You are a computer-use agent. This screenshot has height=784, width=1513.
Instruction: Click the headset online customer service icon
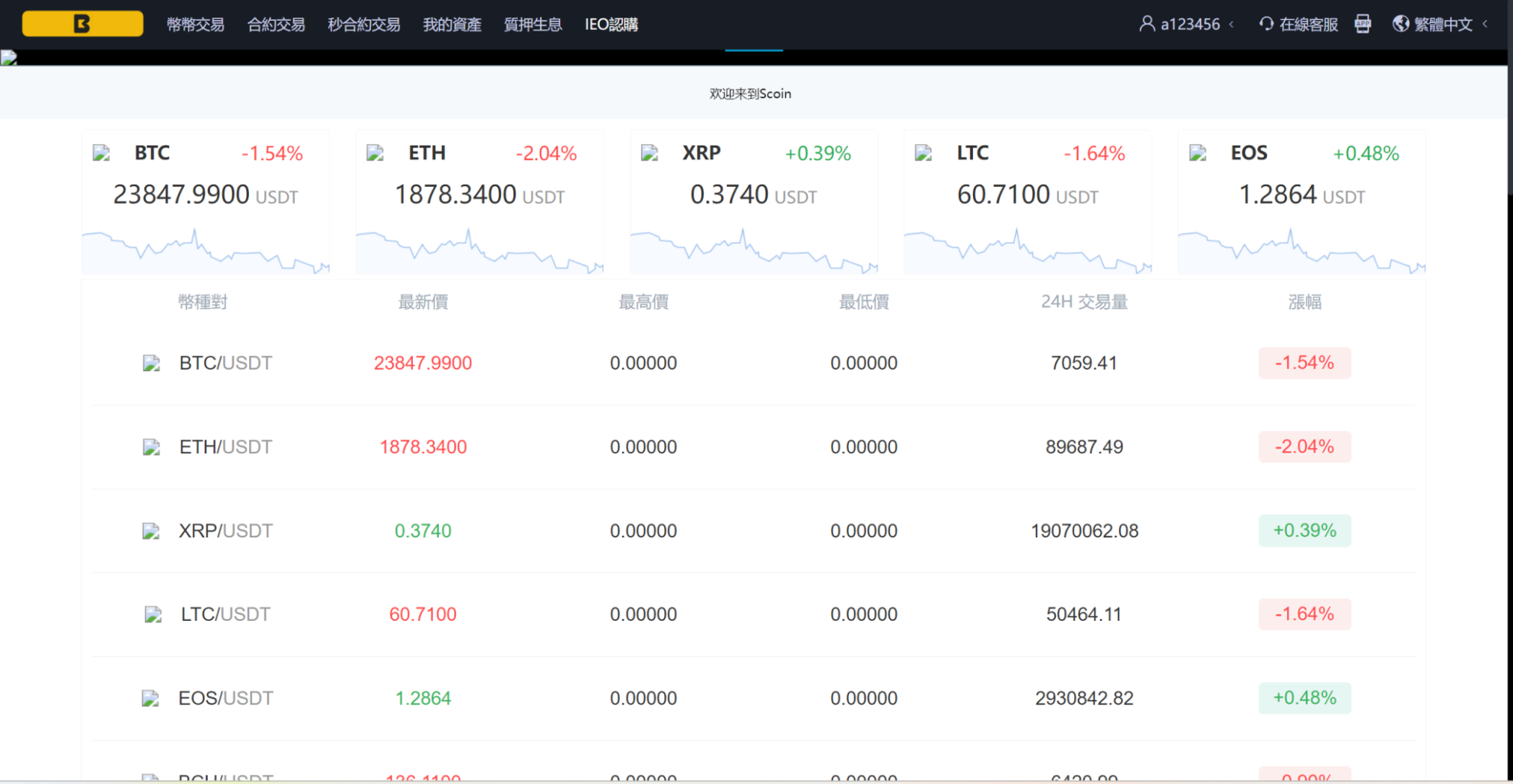(x=1266, y=24)
